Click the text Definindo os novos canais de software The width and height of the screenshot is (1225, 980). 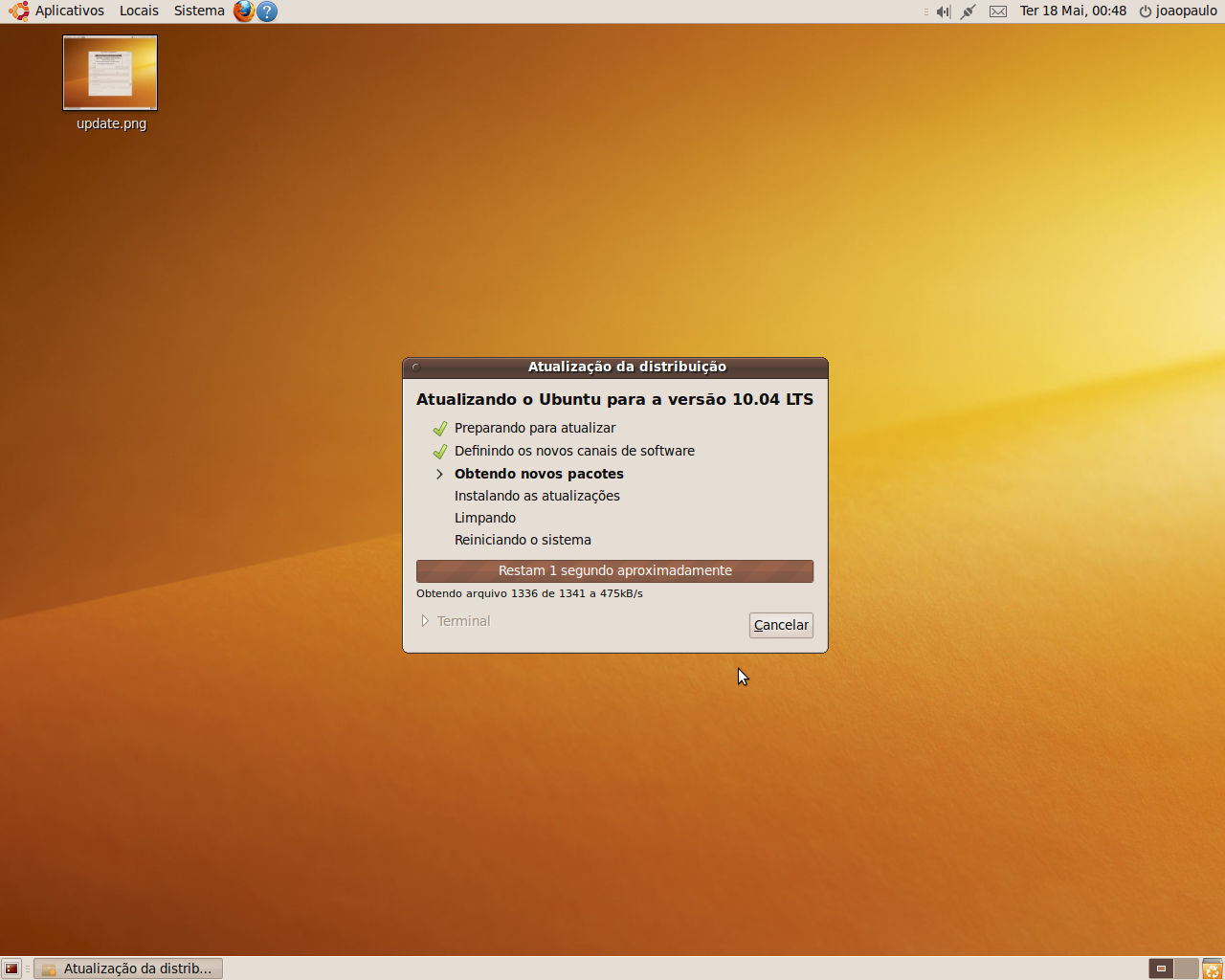pyautogui.click(x=574, y=451)
